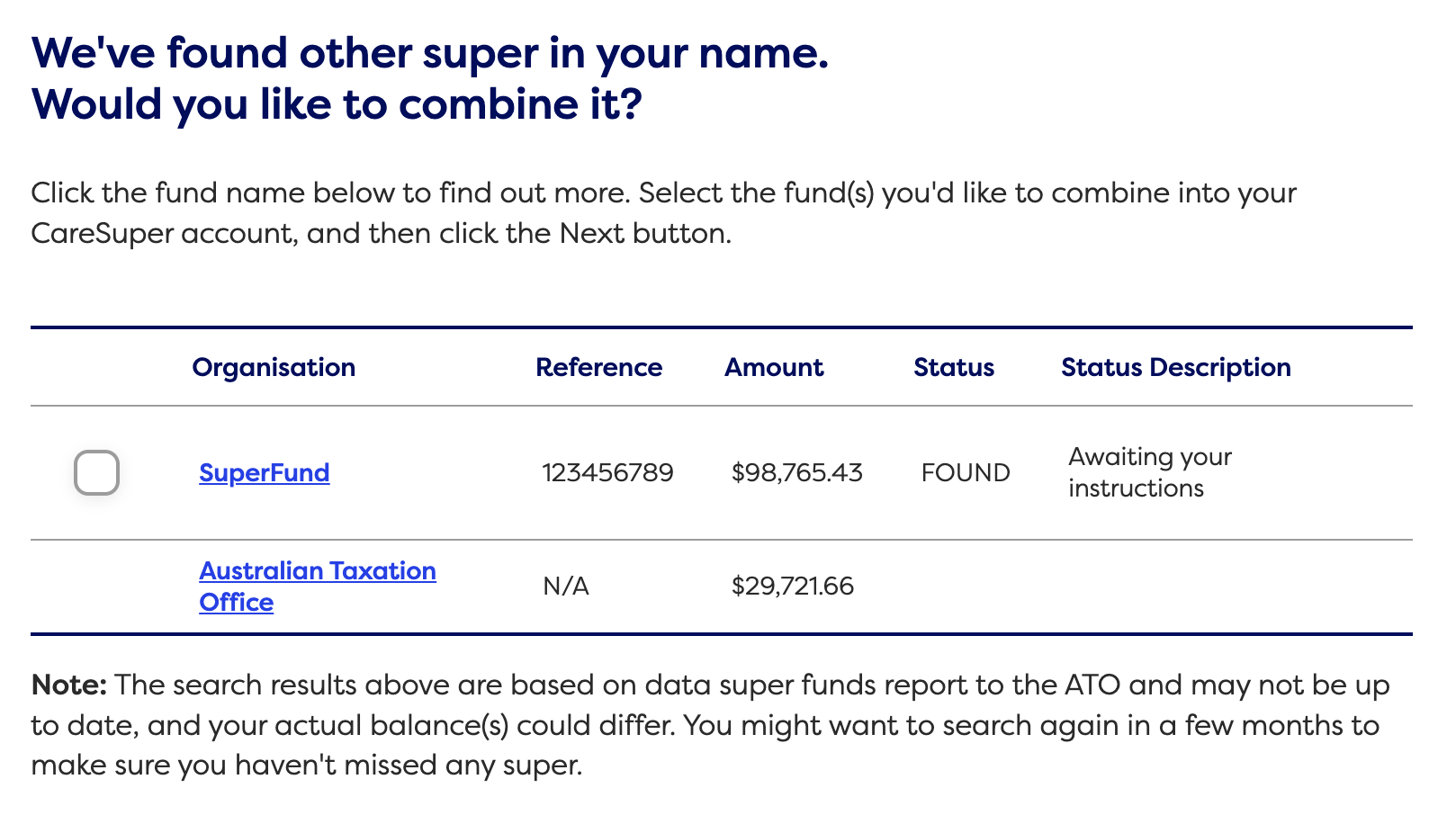The image size is (1456, 815).
Task: Select the reference number 123456789
Action: [x=607, y=472]
